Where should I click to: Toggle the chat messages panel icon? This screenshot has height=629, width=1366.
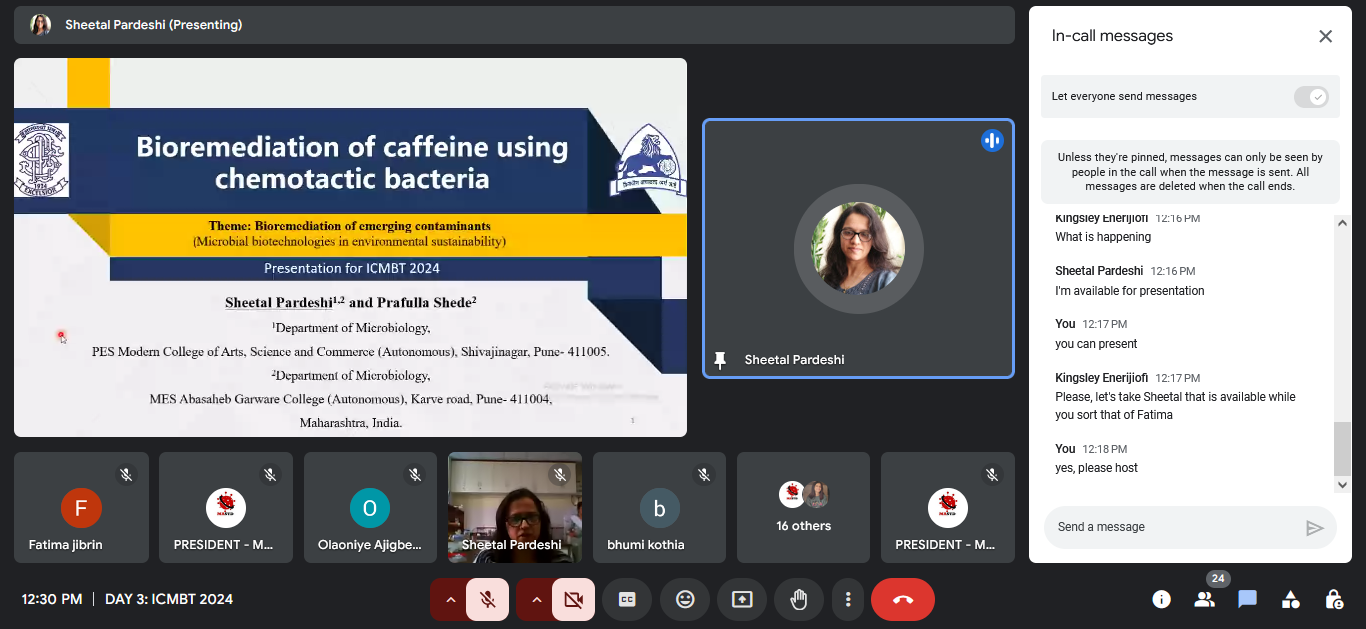(x=1247, y=599)
